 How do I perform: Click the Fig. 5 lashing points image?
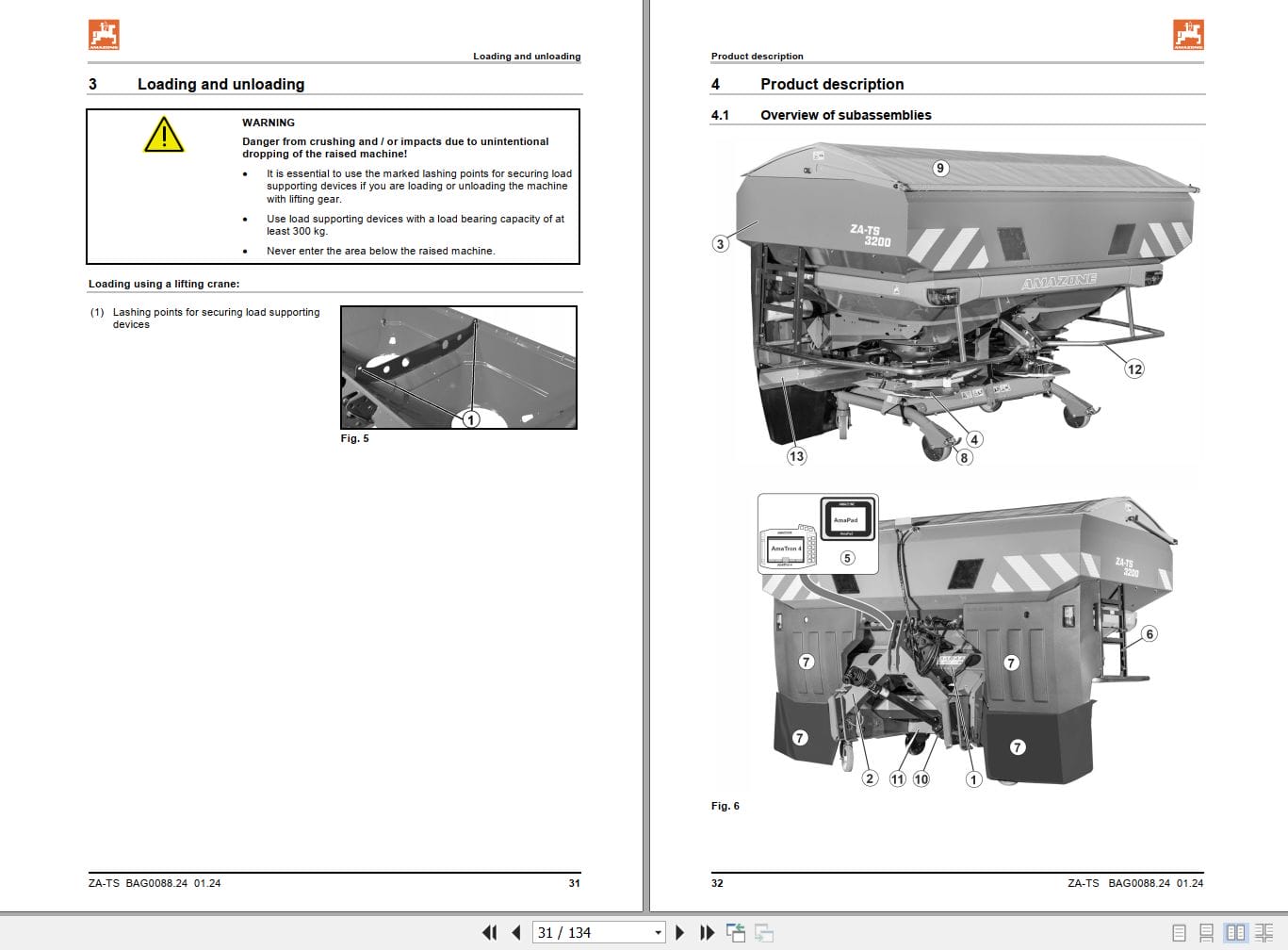tap(459, 368)
